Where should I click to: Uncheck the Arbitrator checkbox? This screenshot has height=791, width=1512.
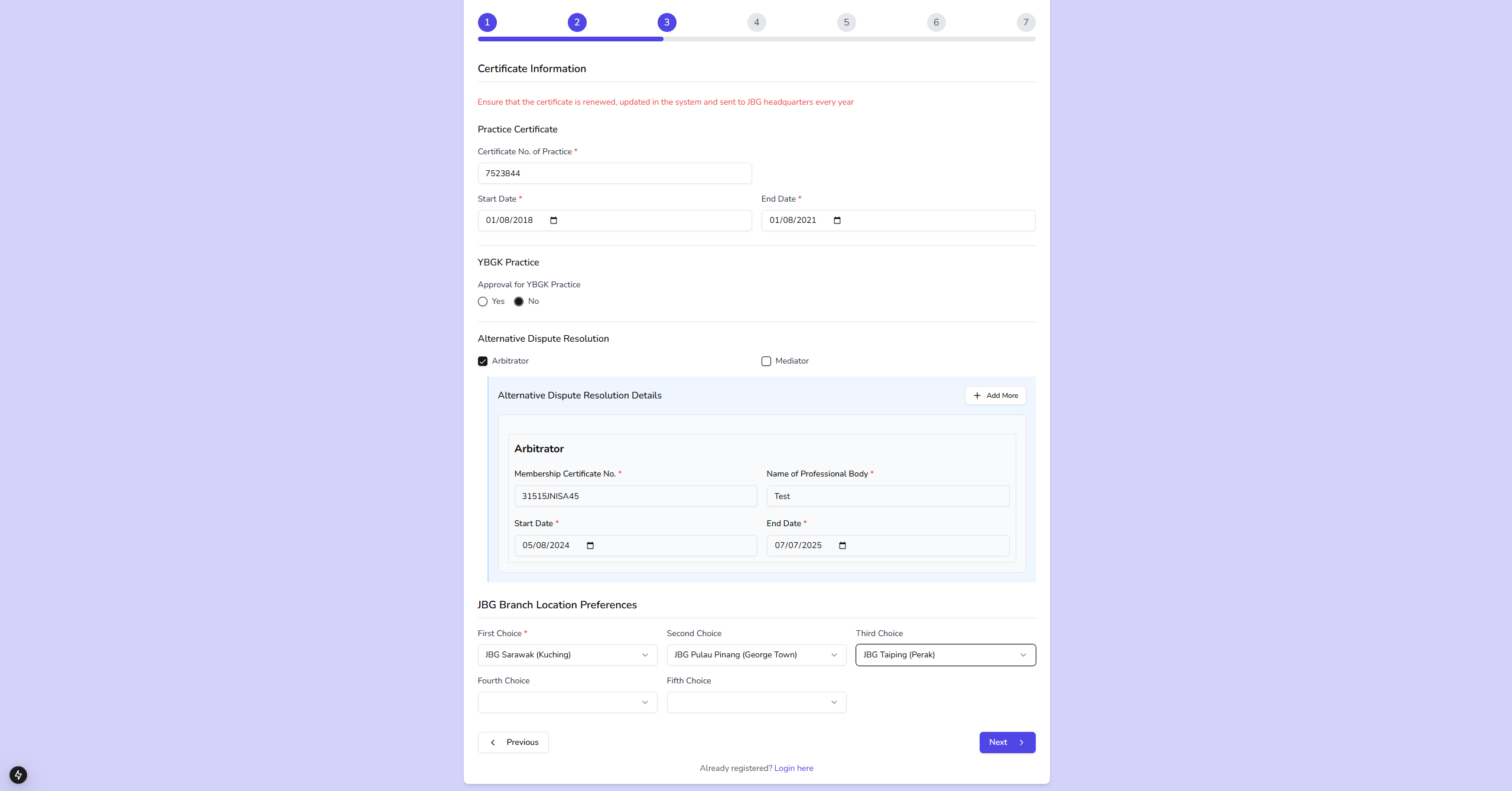click(483, 361)
